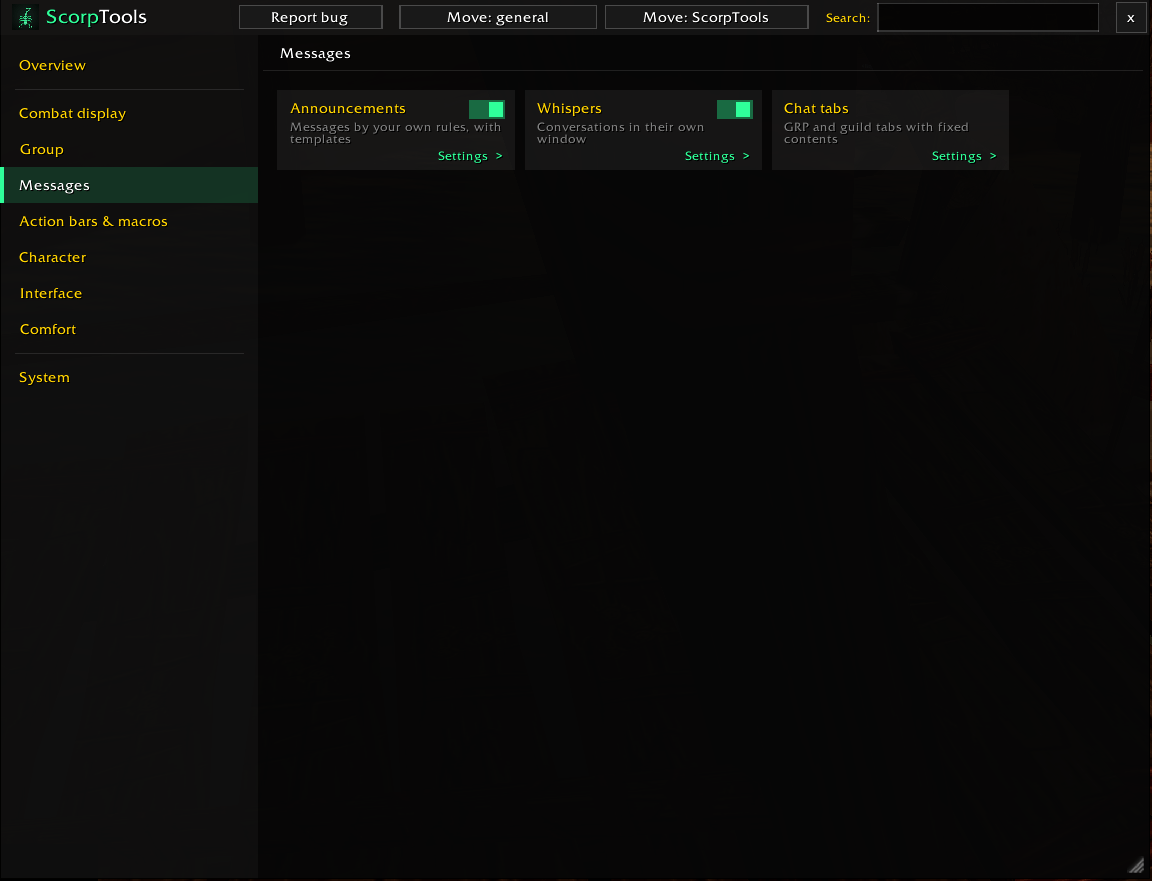Screen dimensions: 1152x881
Task: Click 'GRP and guild tabs' description text
Action: 876,133
